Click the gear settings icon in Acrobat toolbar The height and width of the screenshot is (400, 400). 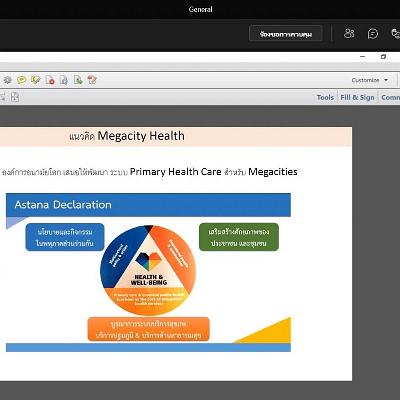click(x=8, y=80)
